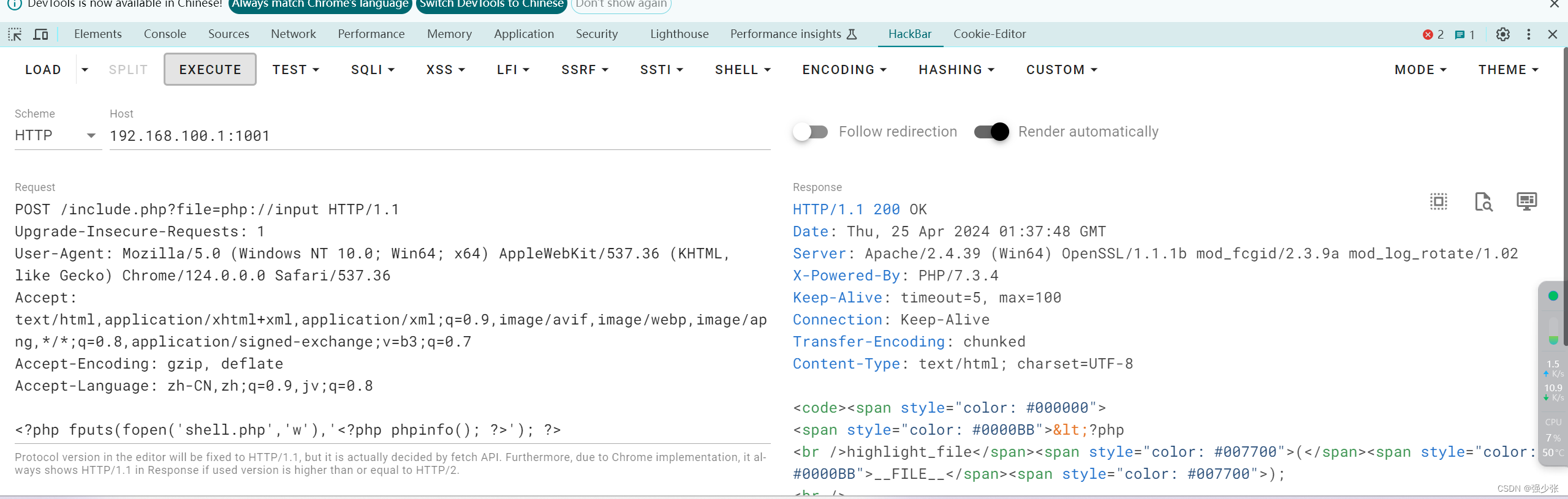Open the ENCODING dropdown menu

tap(844, 70)
